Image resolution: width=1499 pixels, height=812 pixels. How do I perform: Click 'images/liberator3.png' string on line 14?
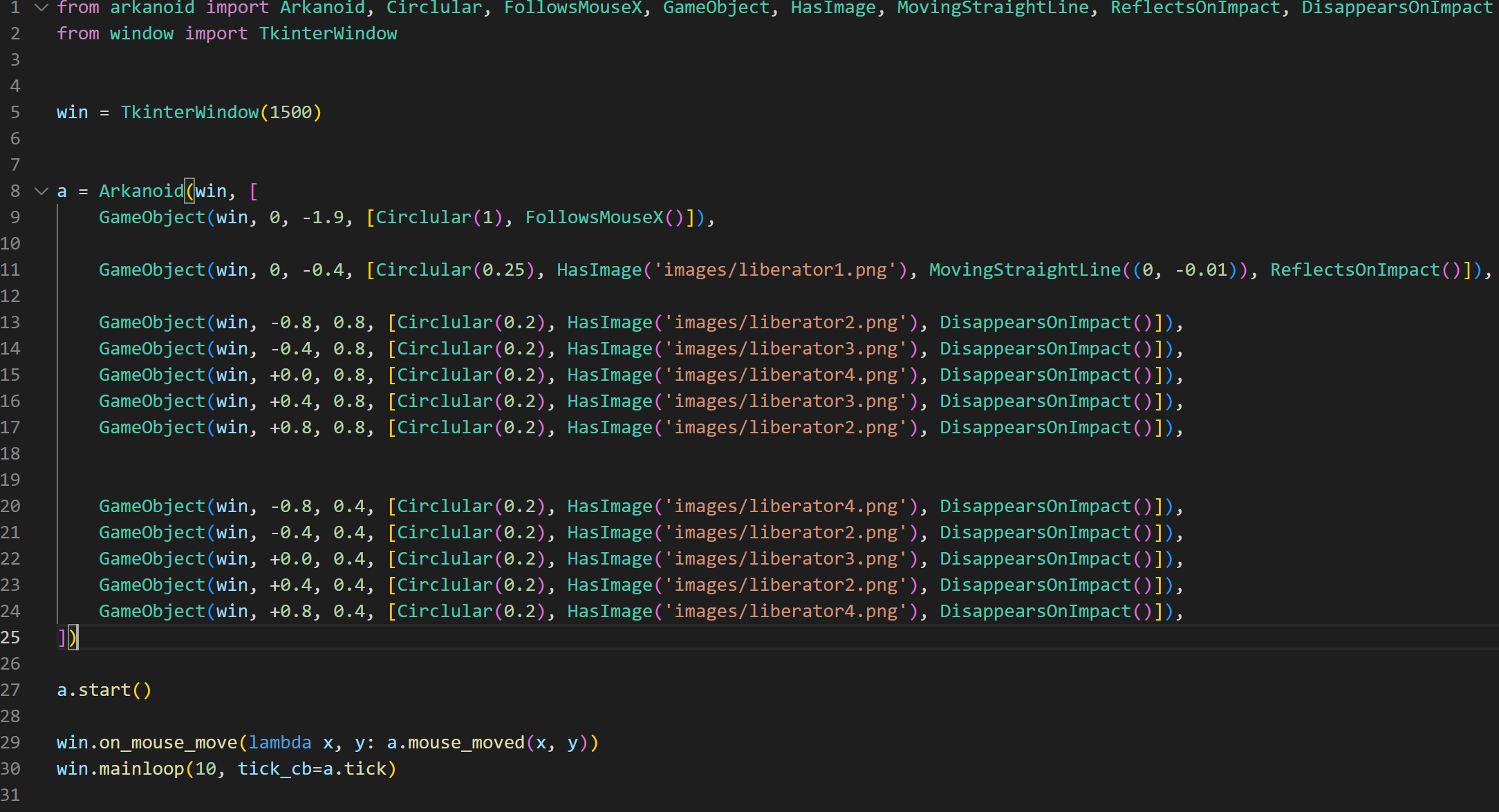[x=785, y=349]
